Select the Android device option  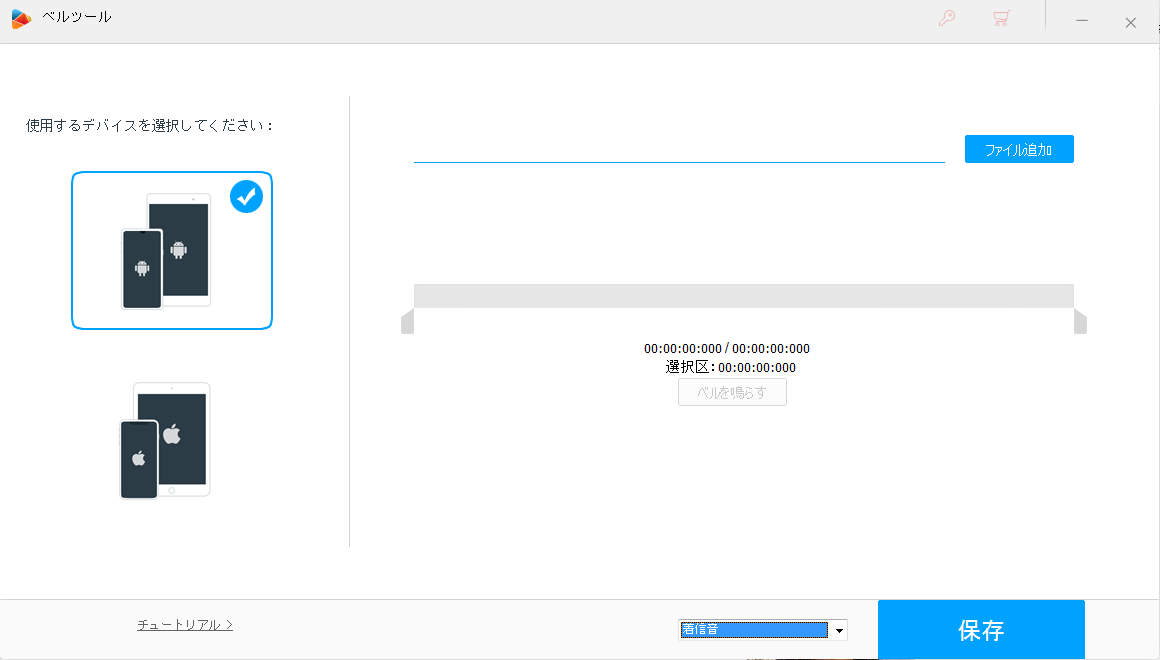tap(172, 250)
